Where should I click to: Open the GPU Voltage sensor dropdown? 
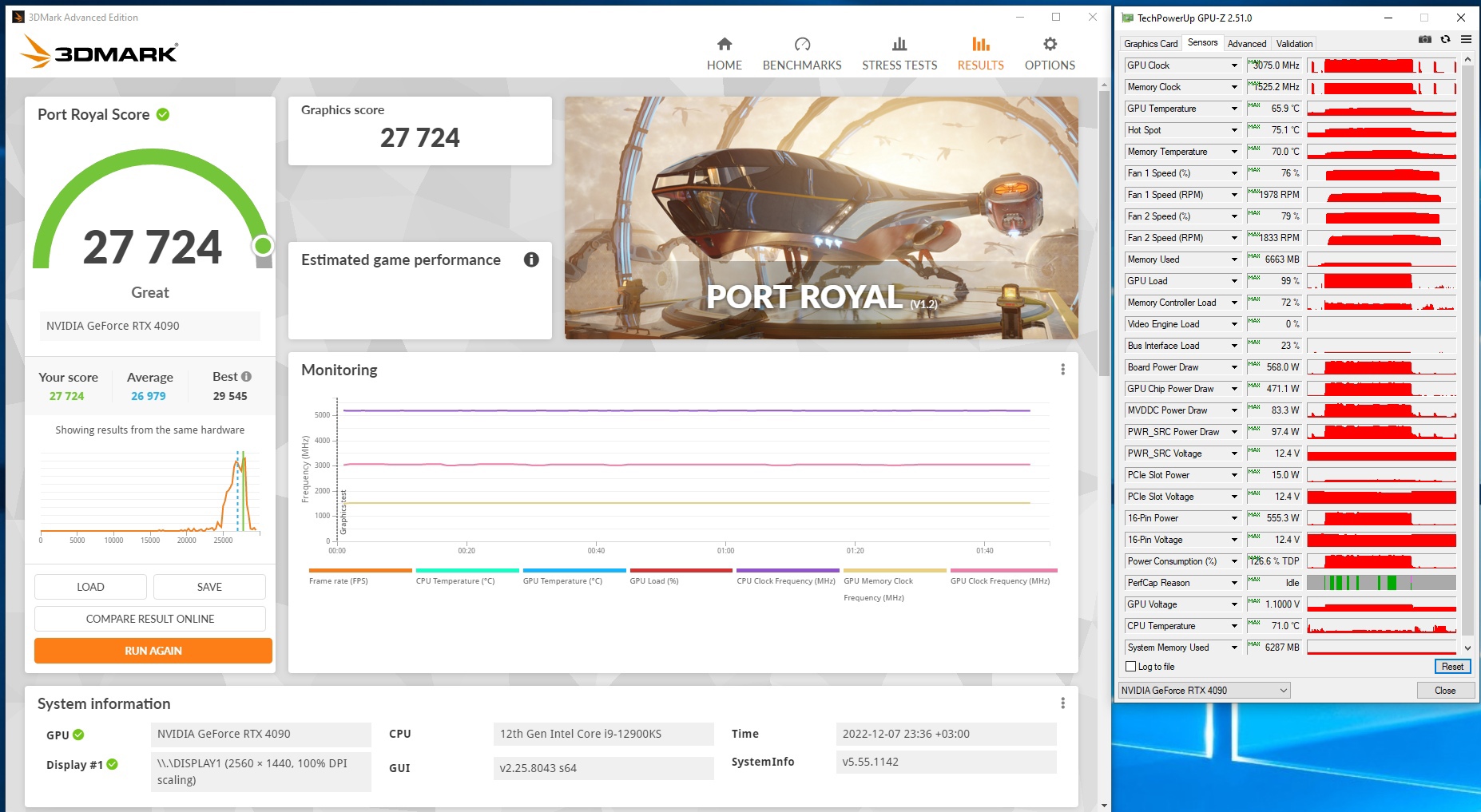tap(1234, 604)
